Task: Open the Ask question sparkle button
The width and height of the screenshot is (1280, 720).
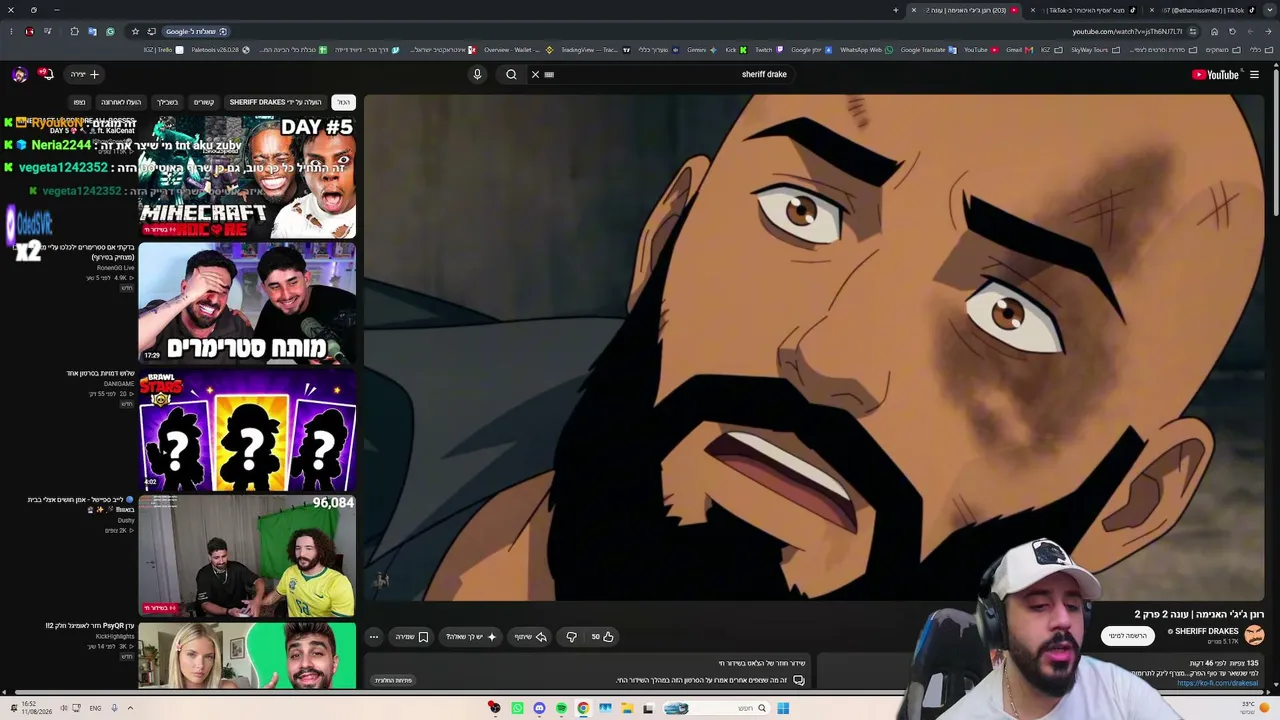Action: pos(471,637)
